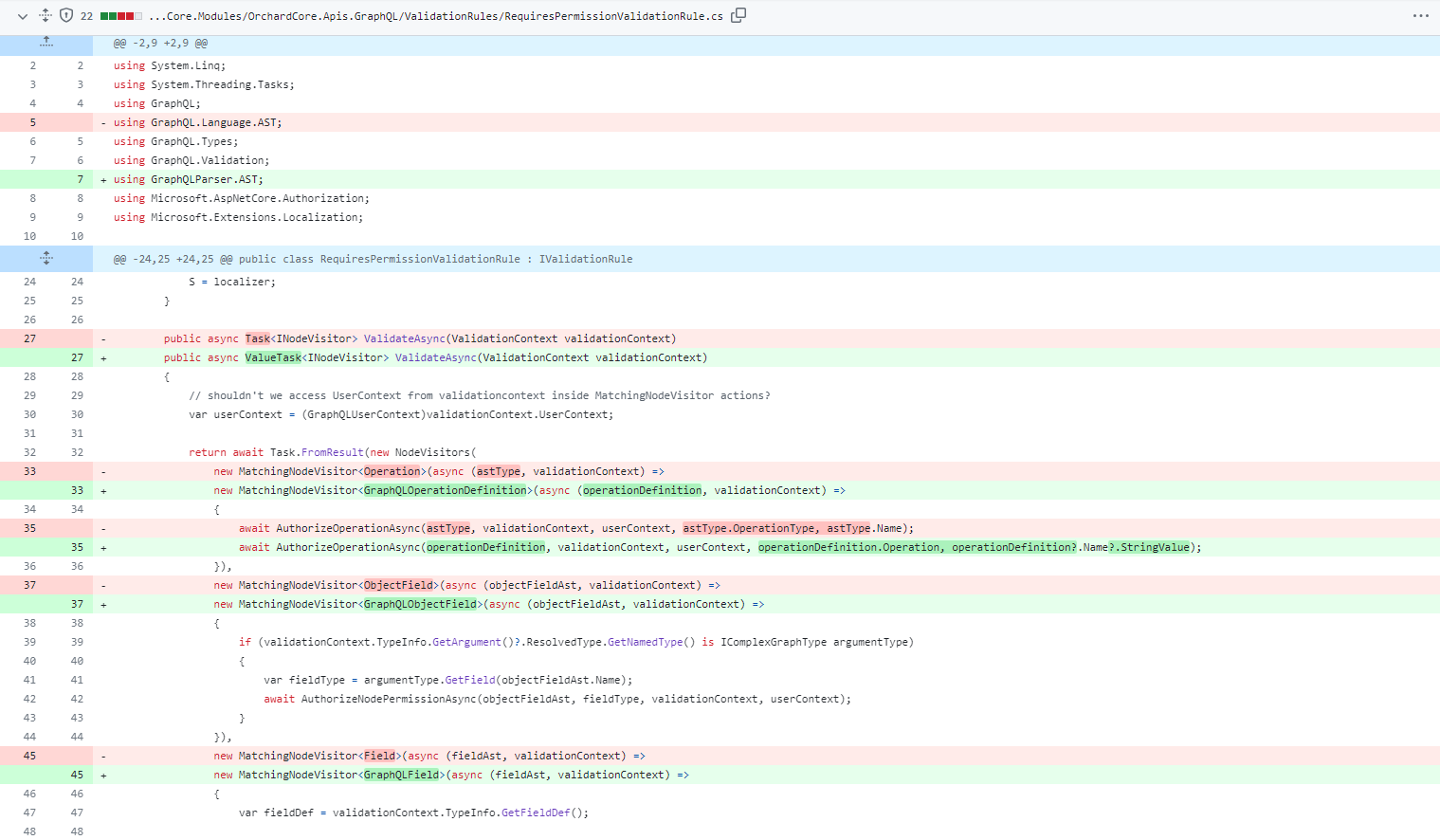This screenshot has width=1440, height=840.
Task: Expand lines above the @@ -2,9 hunk
Action: (46, 44)
